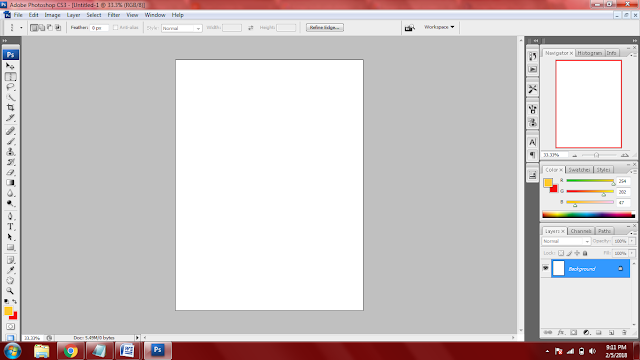Select the Gradient tool

point(10,183)
